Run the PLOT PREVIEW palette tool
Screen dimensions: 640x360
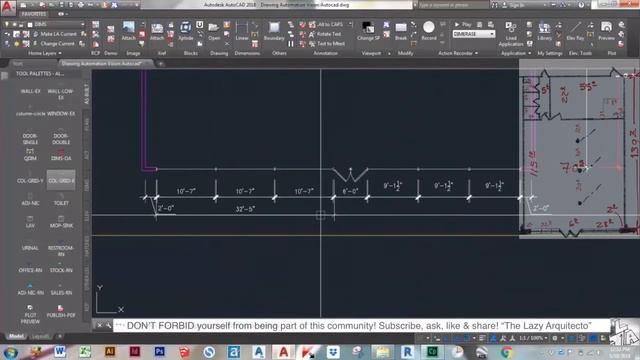(x=30, y=315)
